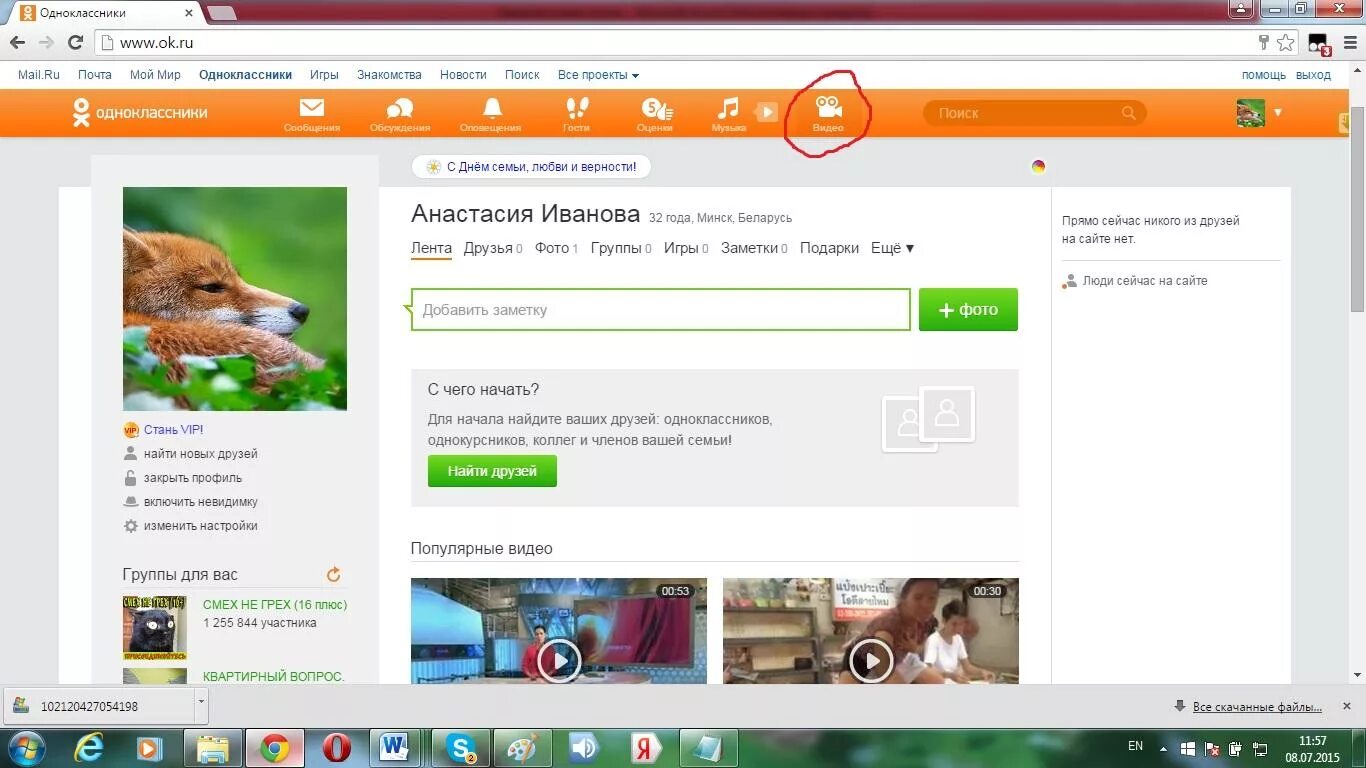Select the Фото tab
Screen dimensions: 1366x768
pos(556,248)
